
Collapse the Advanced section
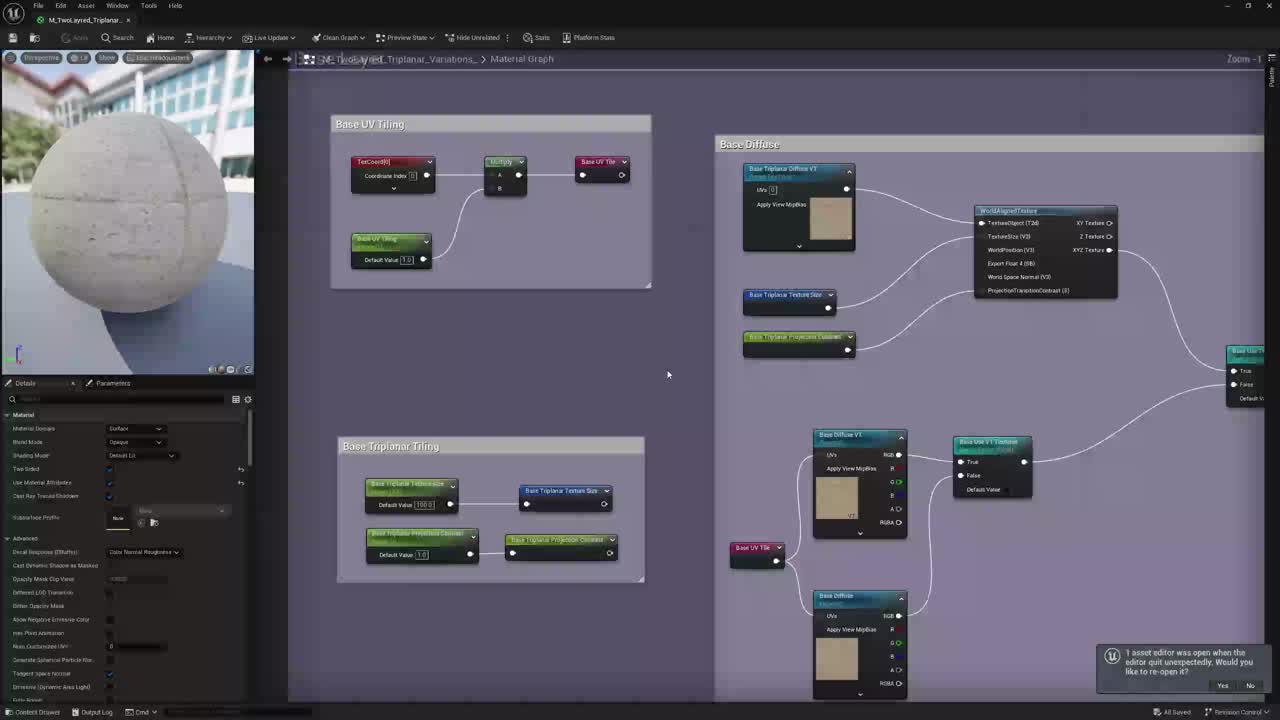pos(7,539)
